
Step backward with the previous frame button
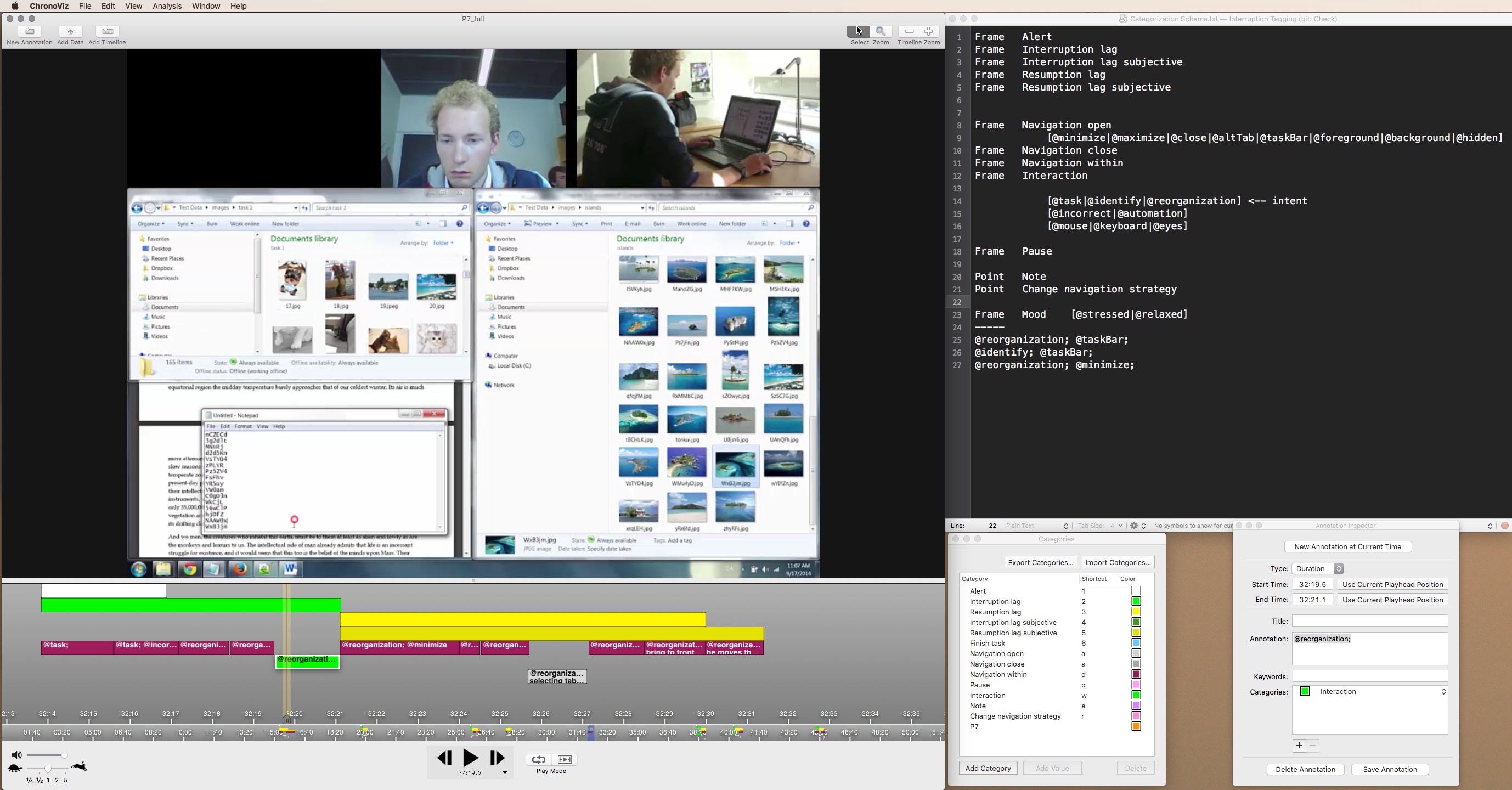click(x=444, y=758)
